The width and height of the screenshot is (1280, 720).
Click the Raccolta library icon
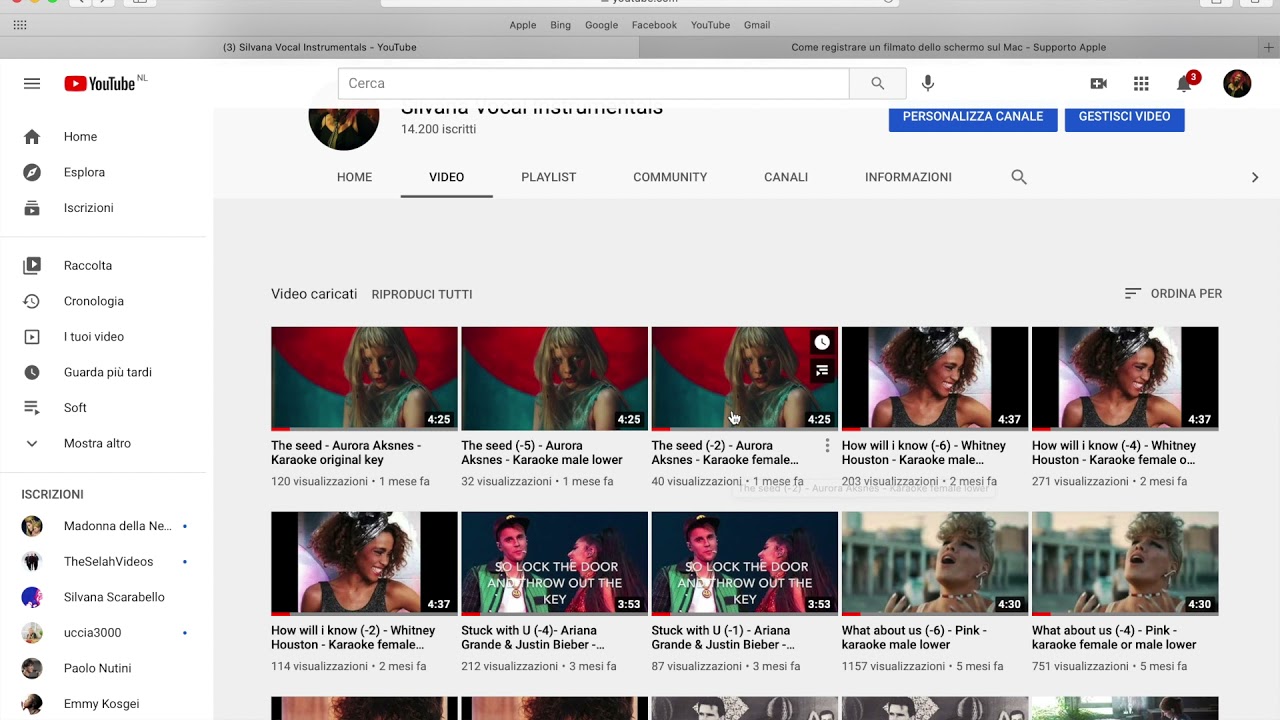[32, 266]
